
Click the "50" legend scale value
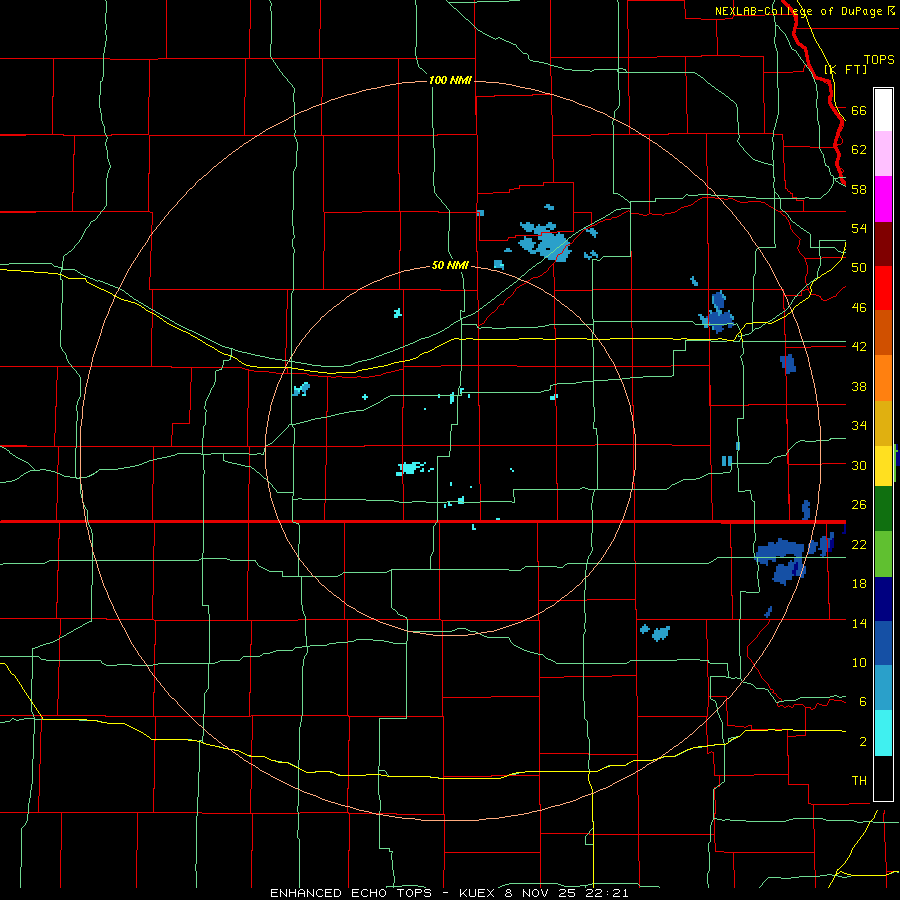(859, 267)
